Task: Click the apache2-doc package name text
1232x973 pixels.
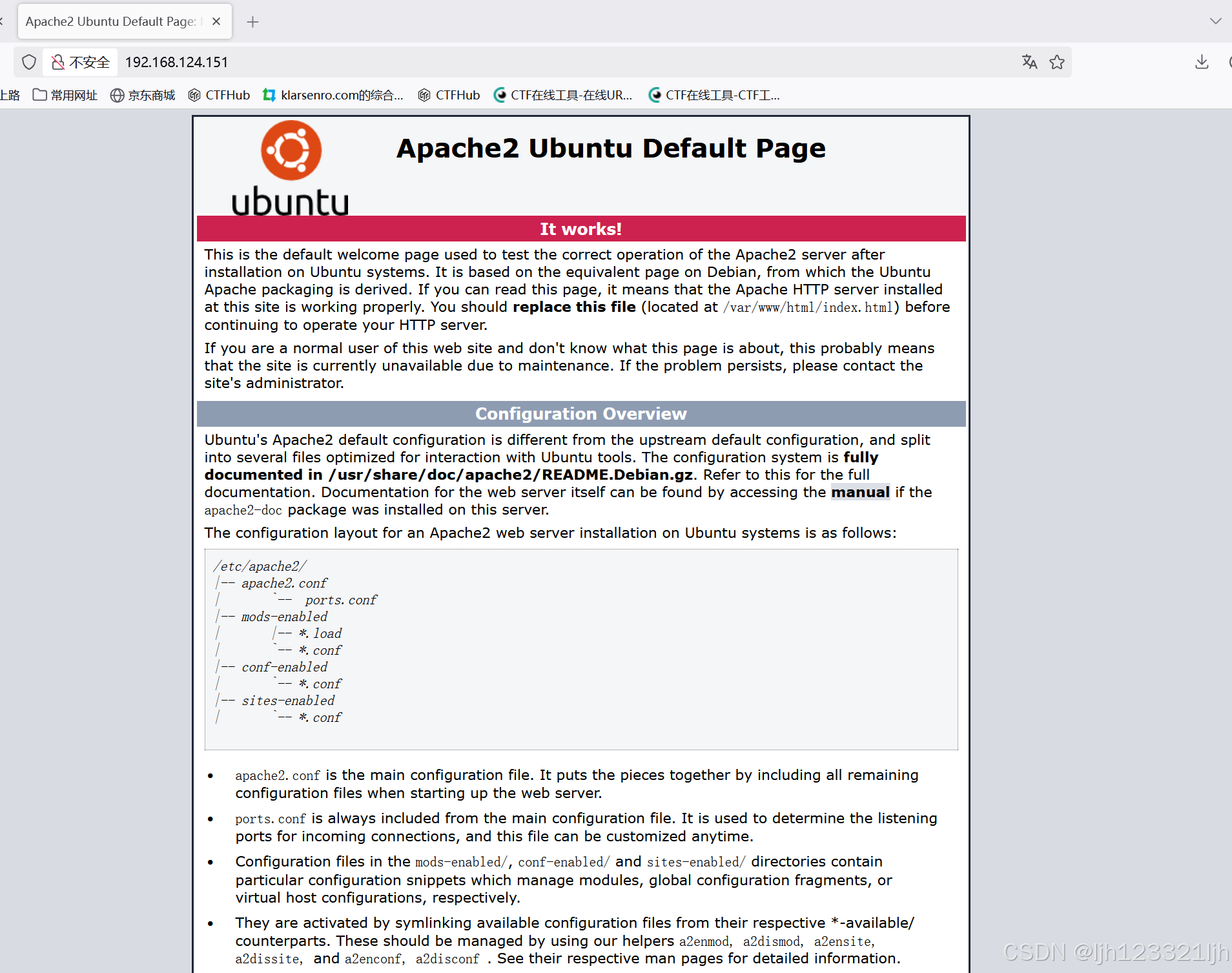Action: pos(243,510)
